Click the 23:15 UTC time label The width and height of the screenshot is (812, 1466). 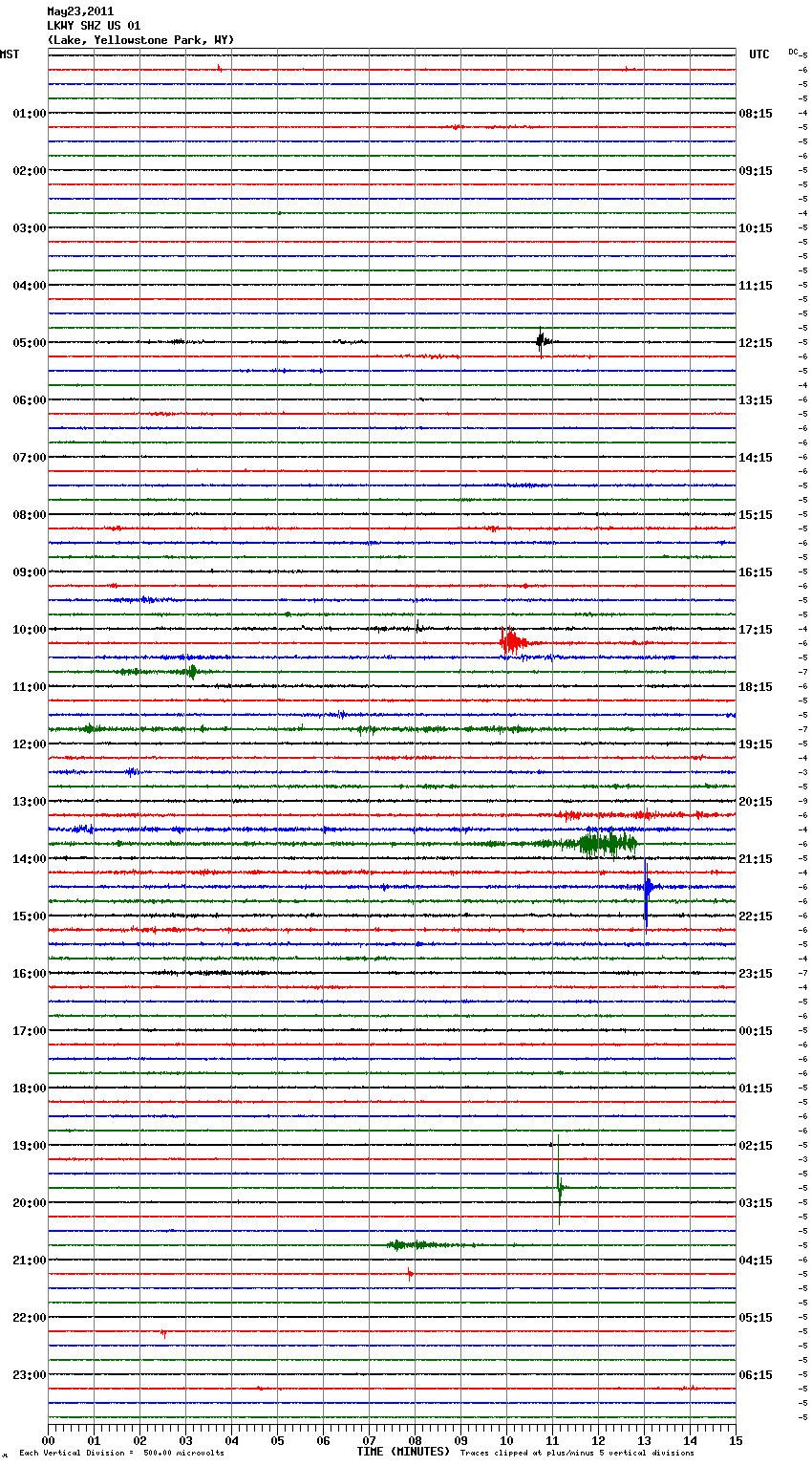(756, 974)
